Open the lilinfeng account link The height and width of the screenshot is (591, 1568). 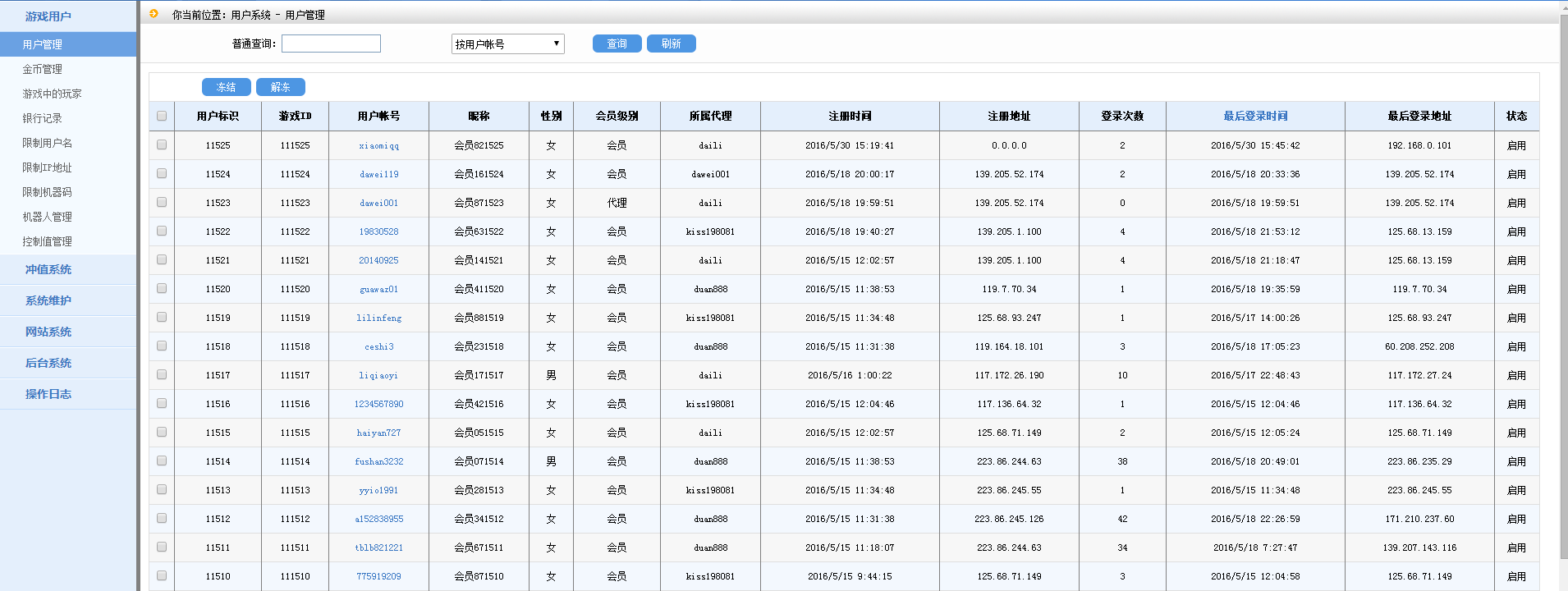pos(378,318)
